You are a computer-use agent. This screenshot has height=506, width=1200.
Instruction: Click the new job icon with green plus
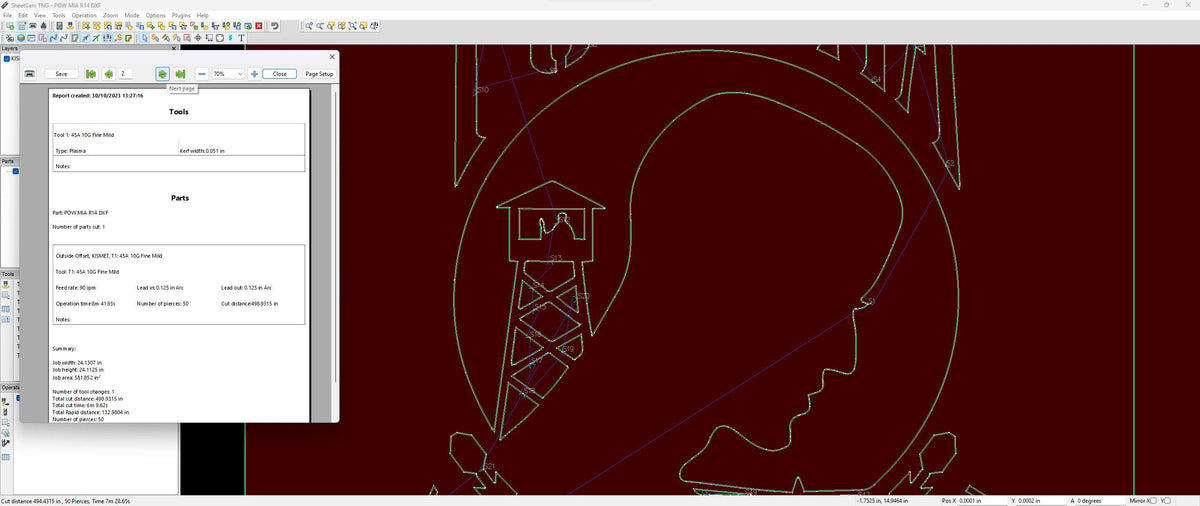pyautogui.click(x=10, y=26)
